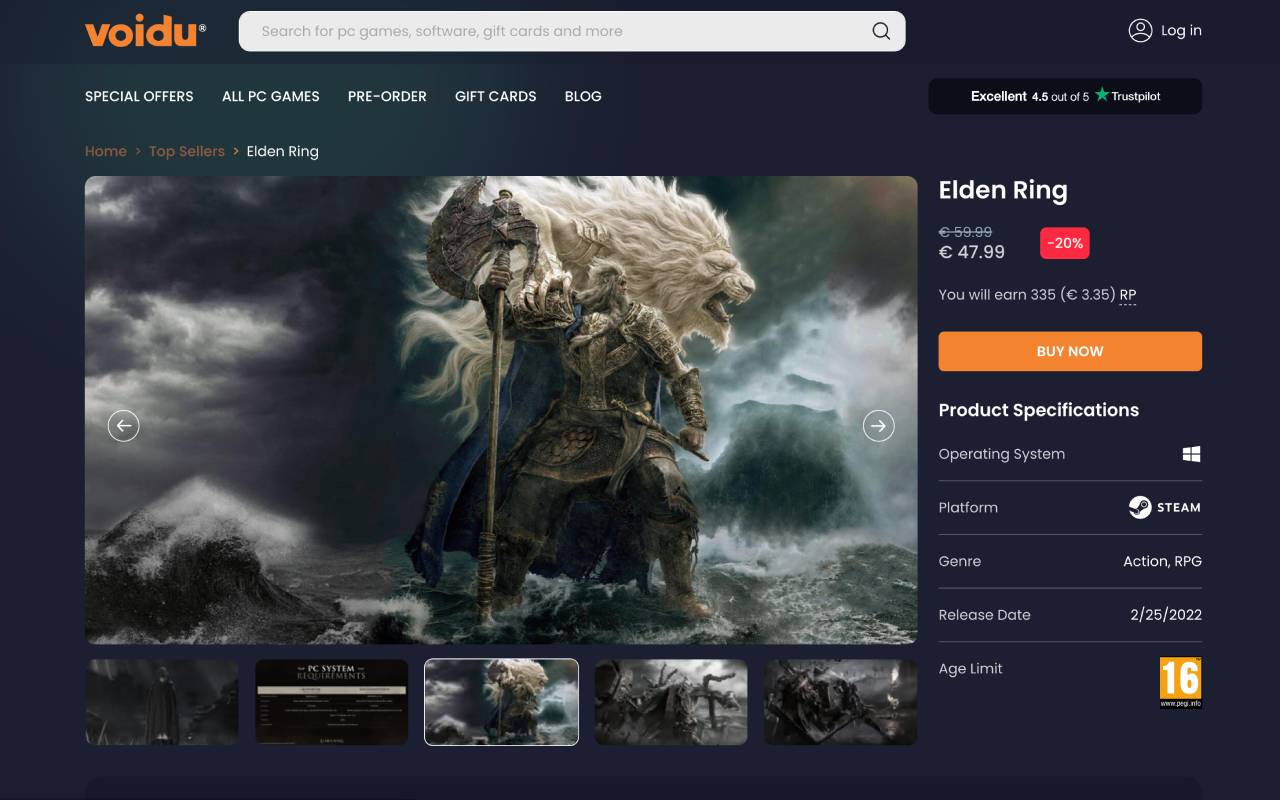Click the PEGI 16 age rating badge
The height and width of the screenshot is (800, 1280).
1180,683
